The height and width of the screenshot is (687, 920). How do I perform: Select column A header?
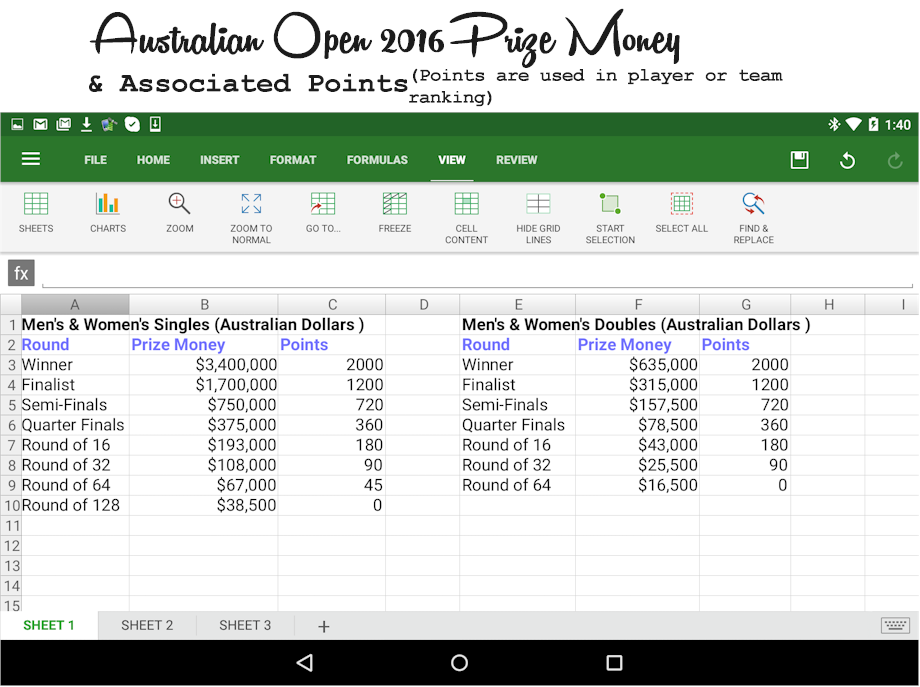pyautogui.click(x=75, y=304)
